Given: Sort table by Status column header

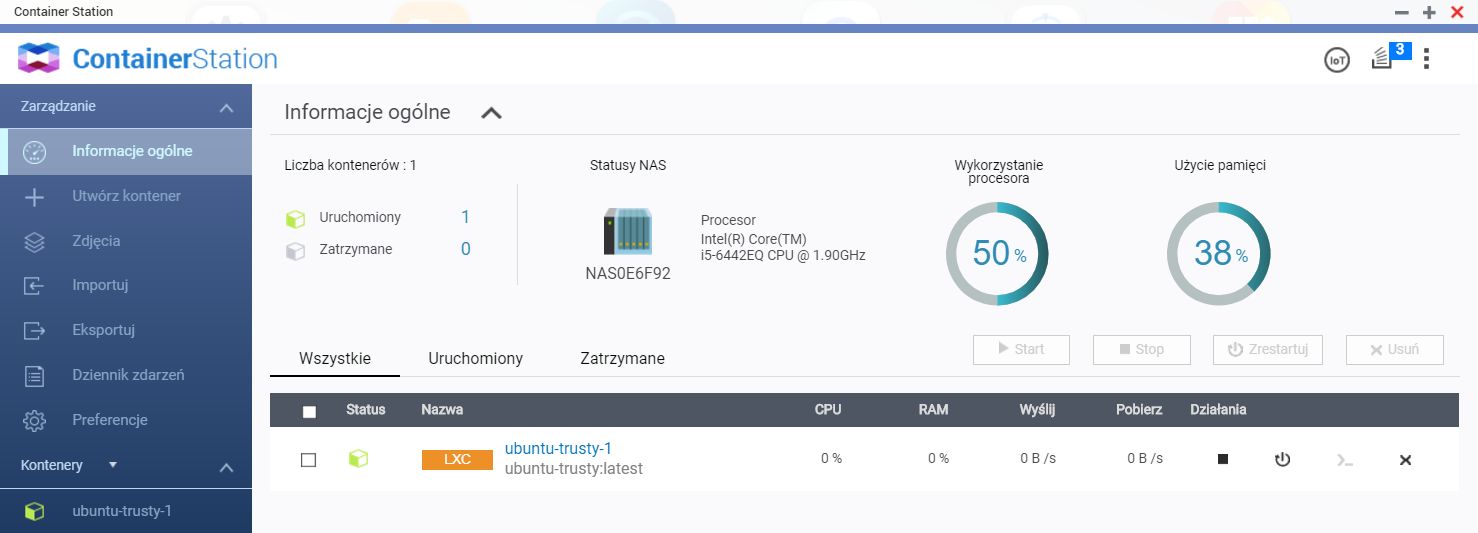Looking at the screenshot, I should point(366,410).
